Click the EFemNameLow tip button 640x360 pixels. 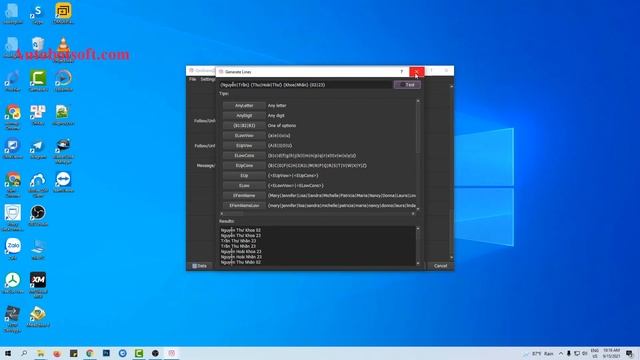click(x=244, y=205)
